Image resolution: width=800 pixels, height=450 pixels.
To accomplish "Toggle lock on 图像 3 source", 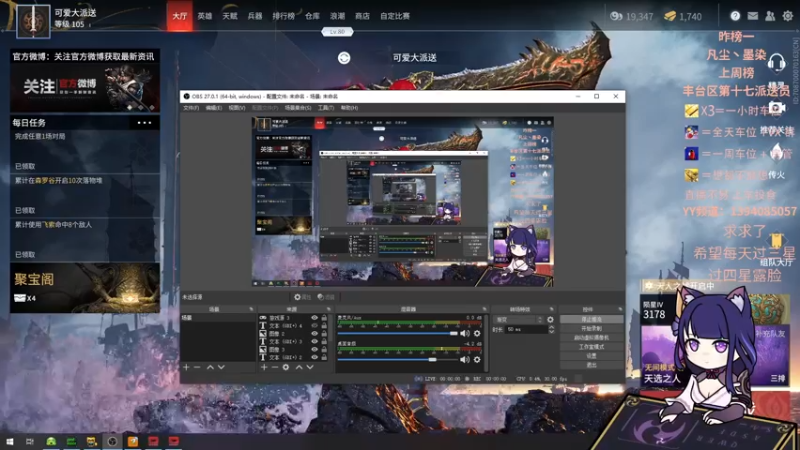I will click(x=324, y=349).
